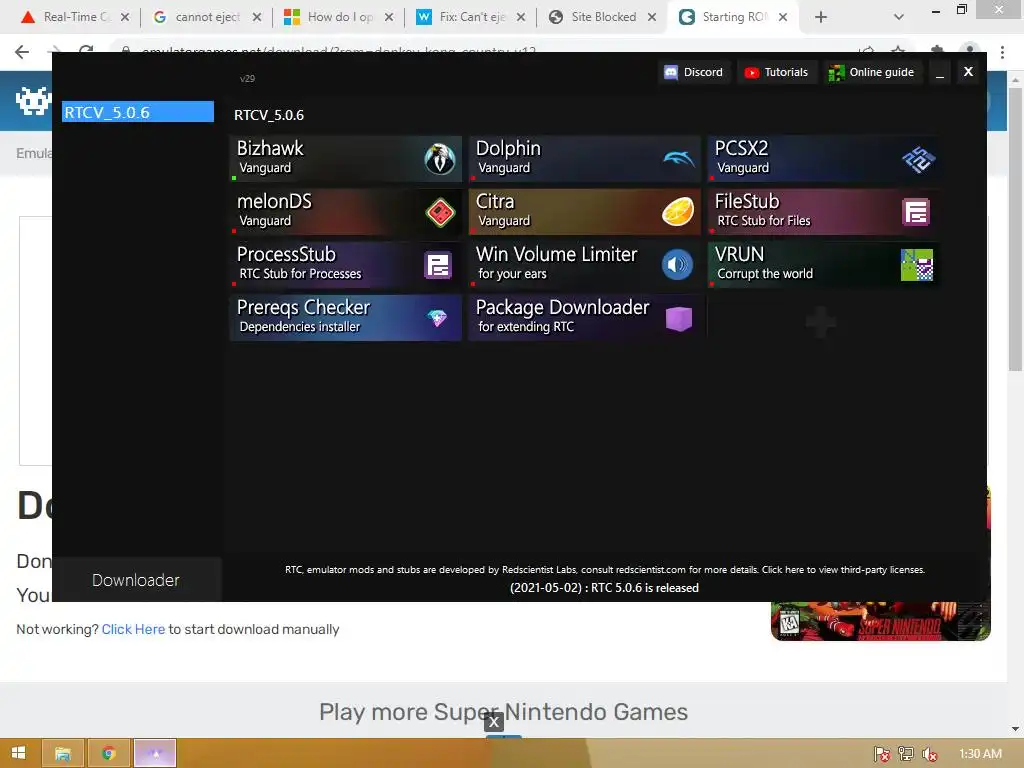1024x768 pixels.
Task: Open Chrome from the taskbar
Action: coord(108,753)
